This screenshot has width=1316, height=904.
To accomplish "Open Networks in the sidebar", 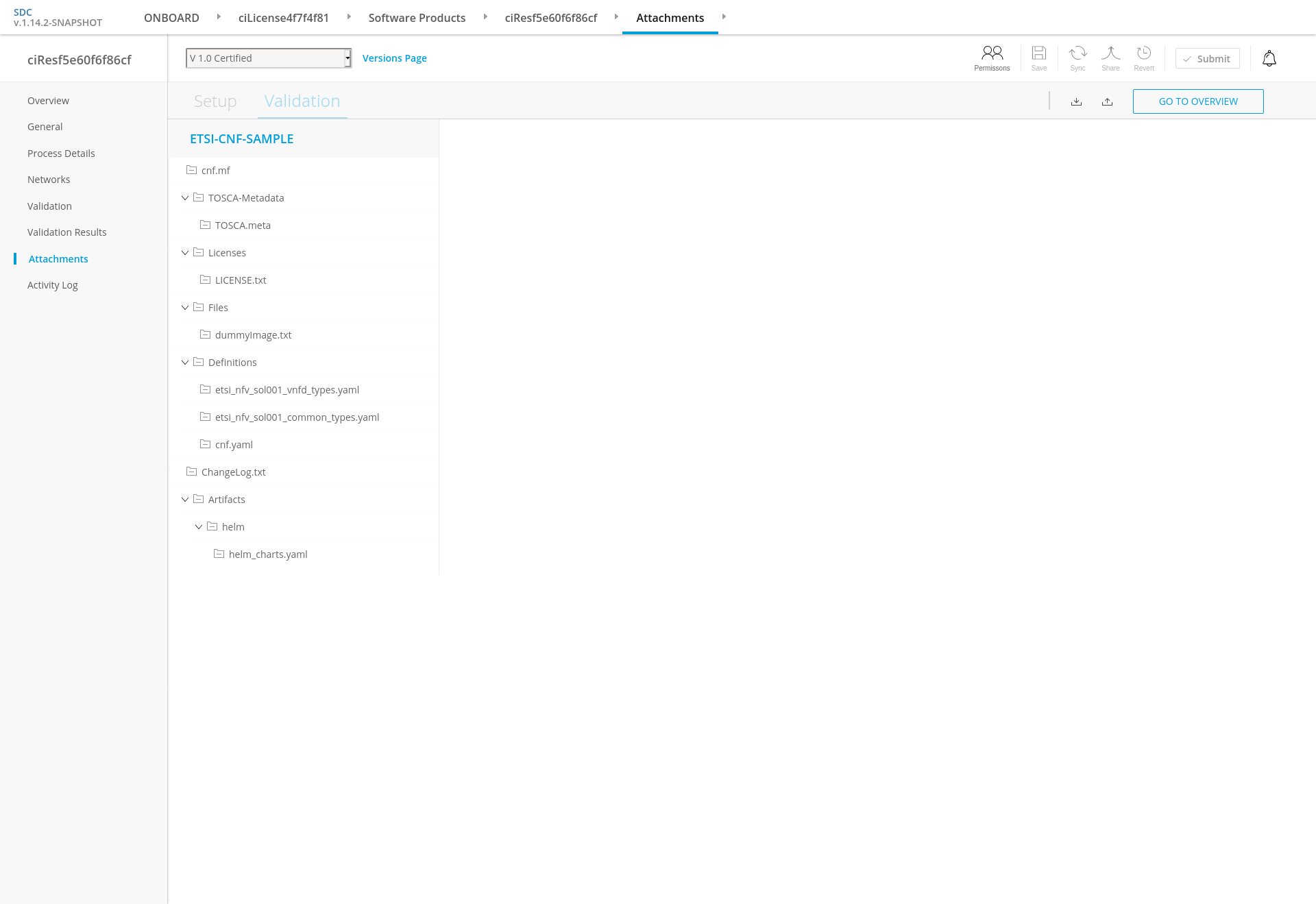I will pyautogui.click(x=49, y=180).
